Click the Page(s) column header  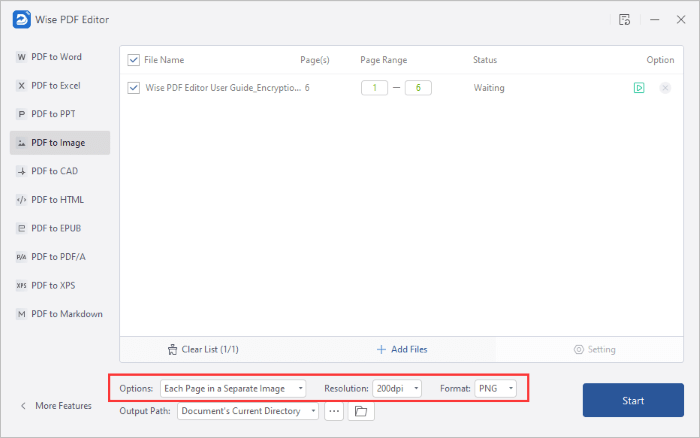(x=315, y=60)
